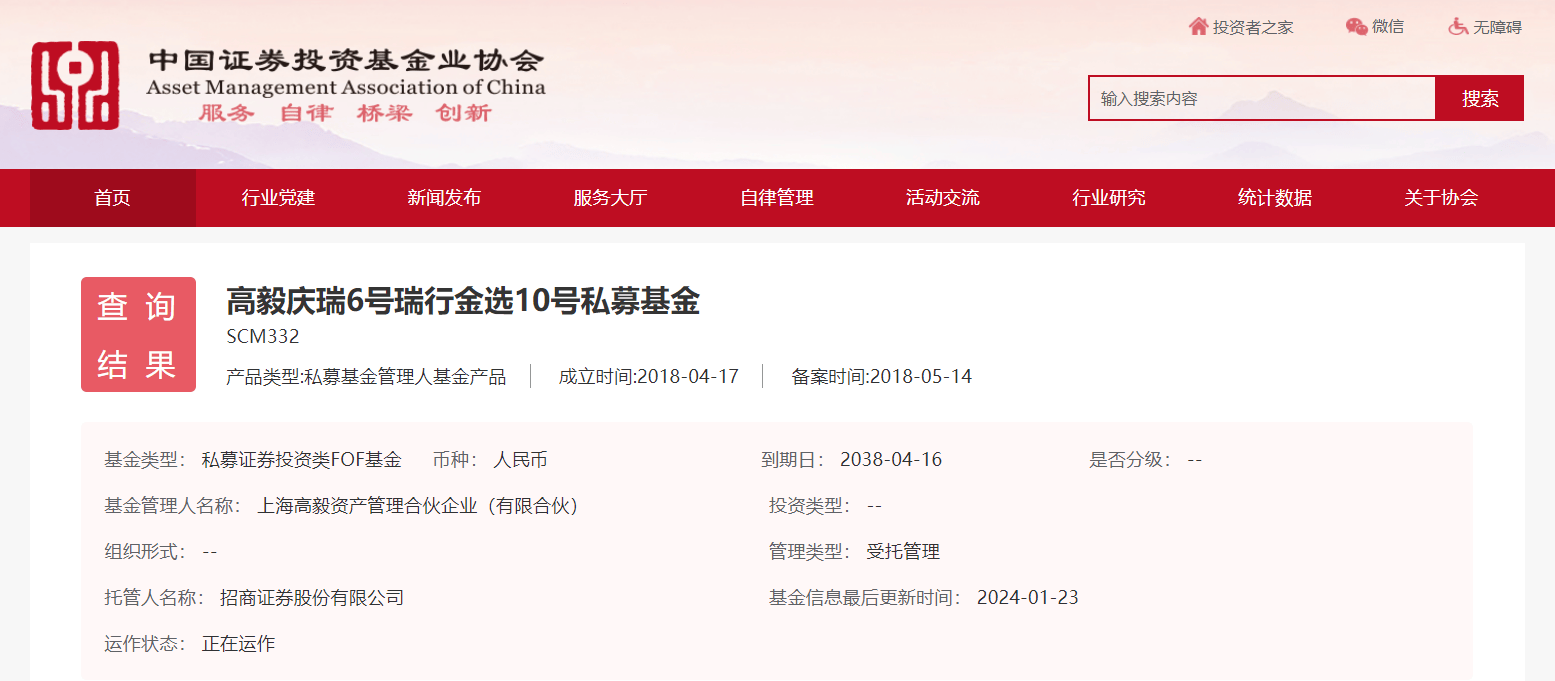Open the 自律管理 menu
1555x681 pixels.
pyautogui.click(x=775, y=198)
